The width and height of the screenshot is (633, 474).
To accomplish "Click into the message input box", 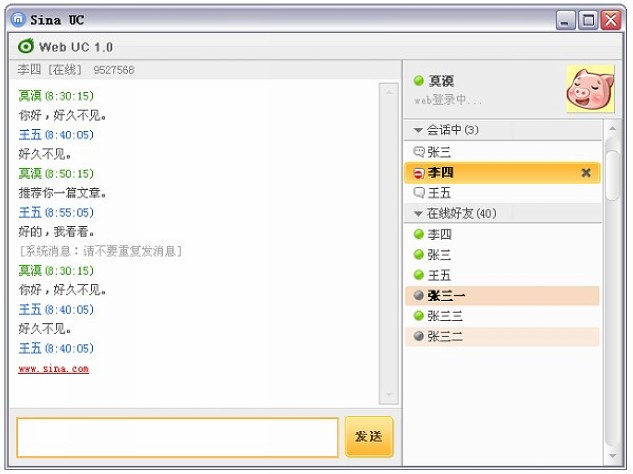I will coord(177,438).
